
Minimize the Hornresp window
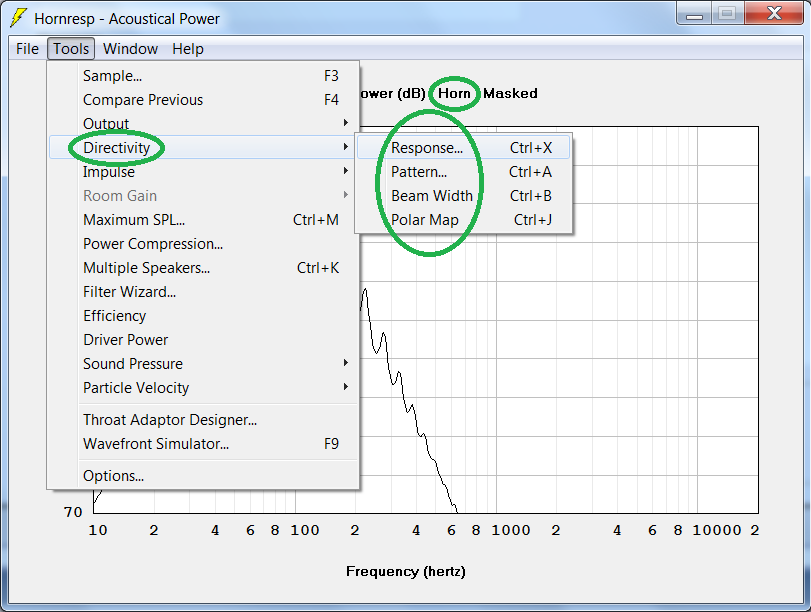[x=694, y=14]
